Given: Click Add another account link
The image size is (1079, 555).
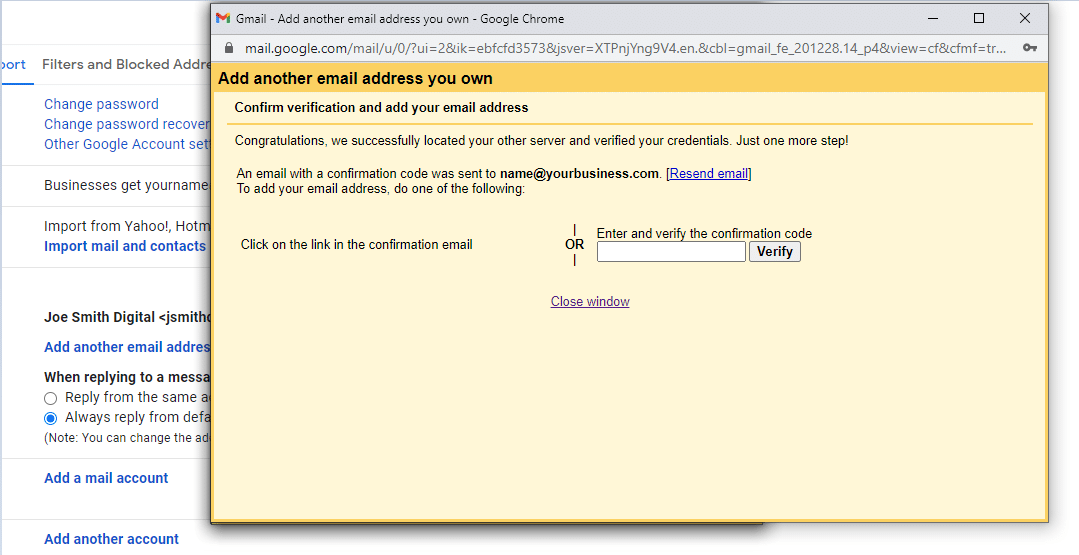Looking at the screenshot, I should pyautogui.click(x=111, y=539).
